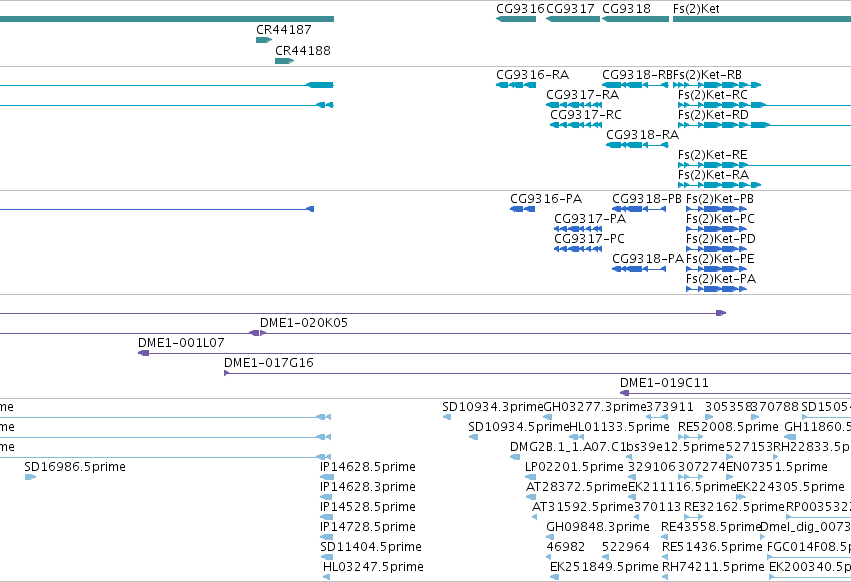Open the RE32162.5prime EST label
The width and height of the screenshot is (851, 582).
click(x=734, y=507)
